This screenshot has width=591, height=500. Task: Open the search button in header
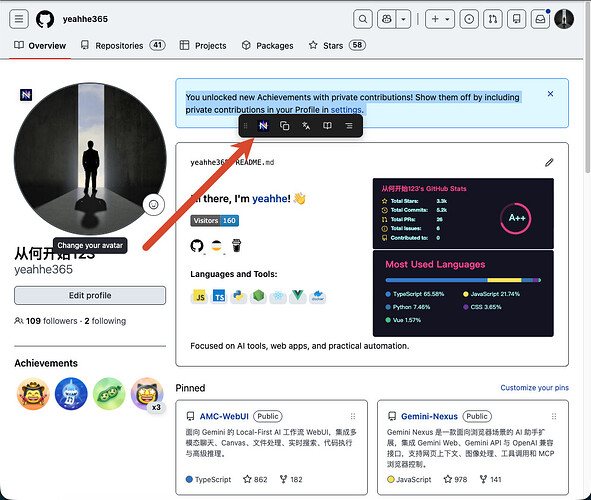[x=363, y=19]
